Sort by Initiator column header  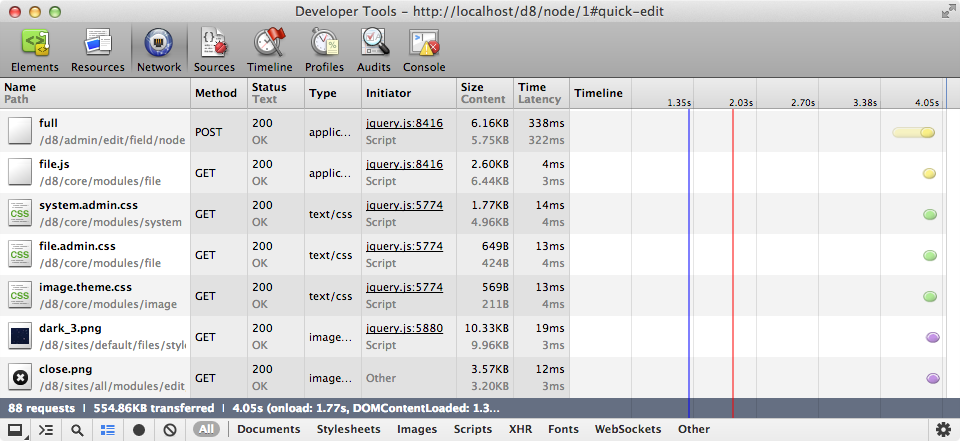(x=409, y=93)
